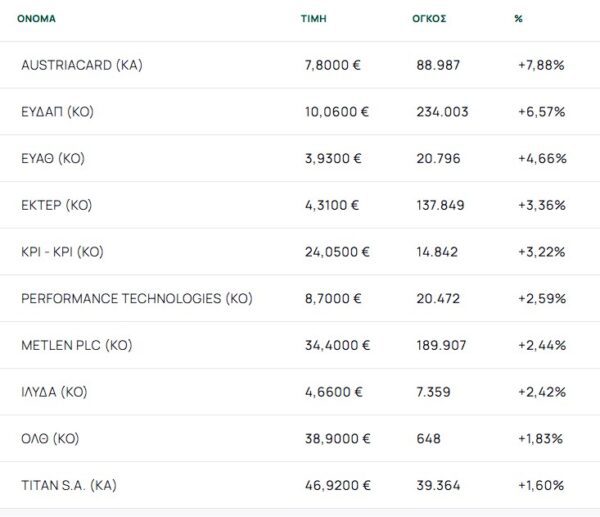Select METLEN PLC (ΚΟ) stock name

click(76, 345)
